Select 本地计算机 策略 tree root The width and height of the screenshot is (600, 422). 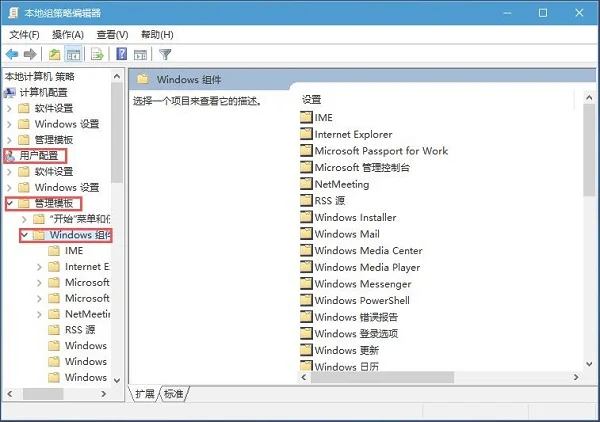[39, 77]
